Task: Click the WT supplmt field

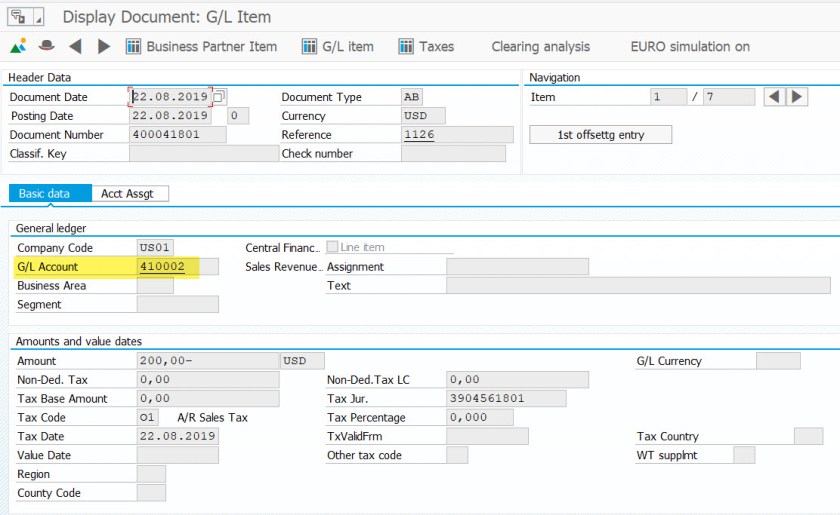Action: point(744,455)
